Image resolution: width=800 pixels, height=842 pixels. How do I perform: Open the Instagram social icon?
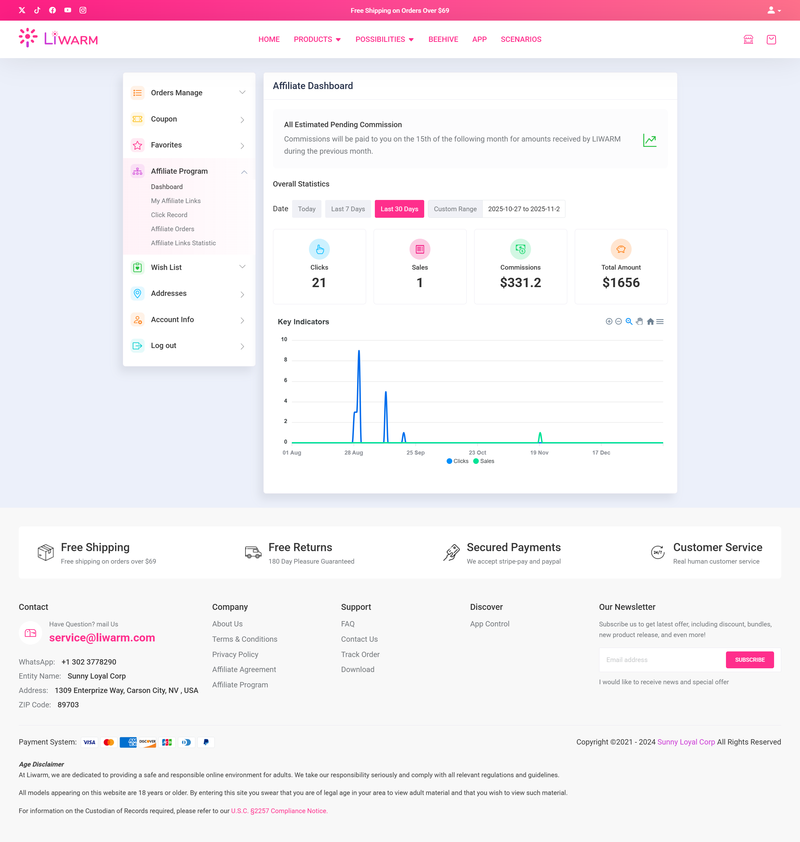83,10
